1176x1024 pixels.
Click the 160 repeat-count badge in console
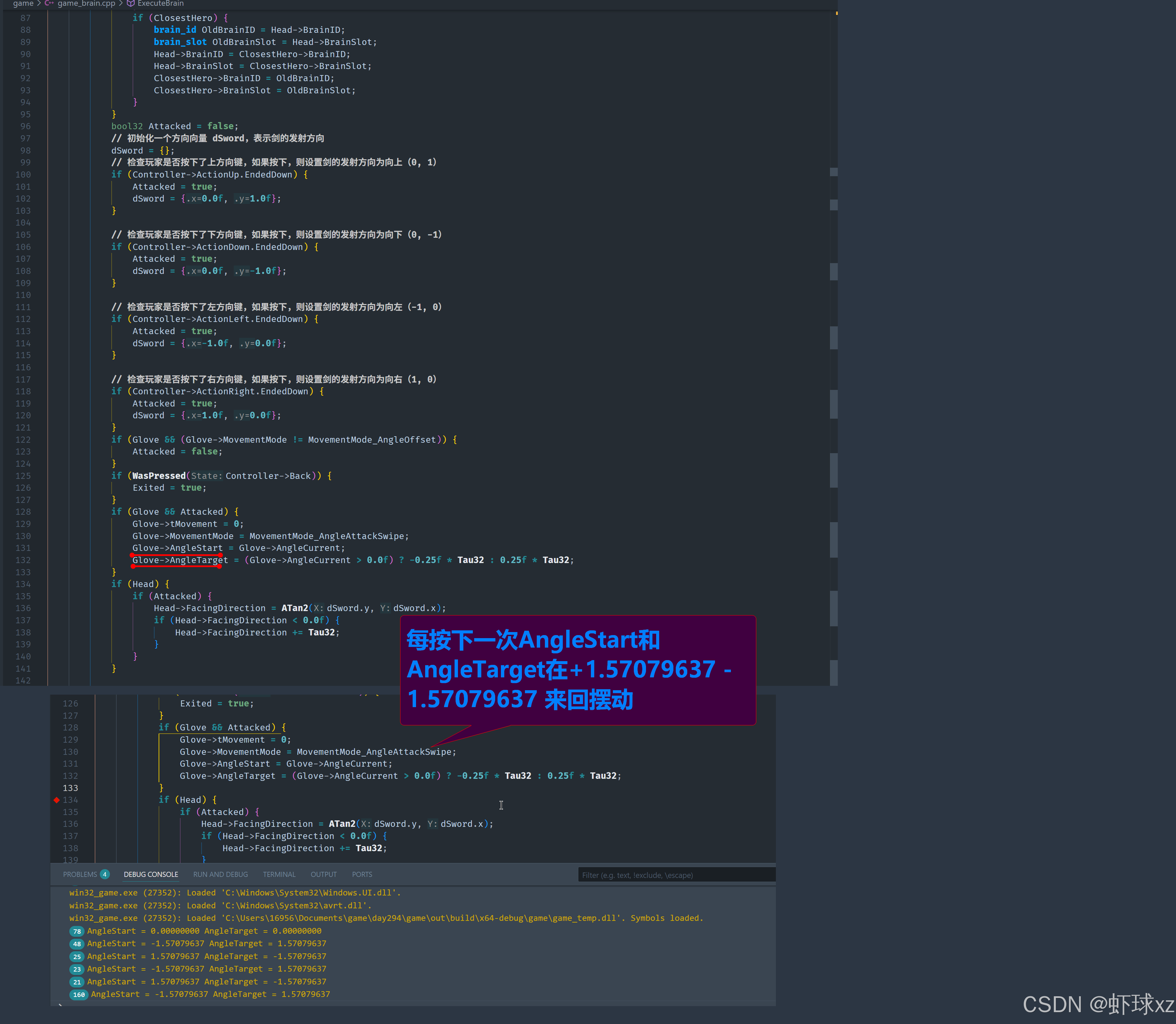(x=78, y=995)
